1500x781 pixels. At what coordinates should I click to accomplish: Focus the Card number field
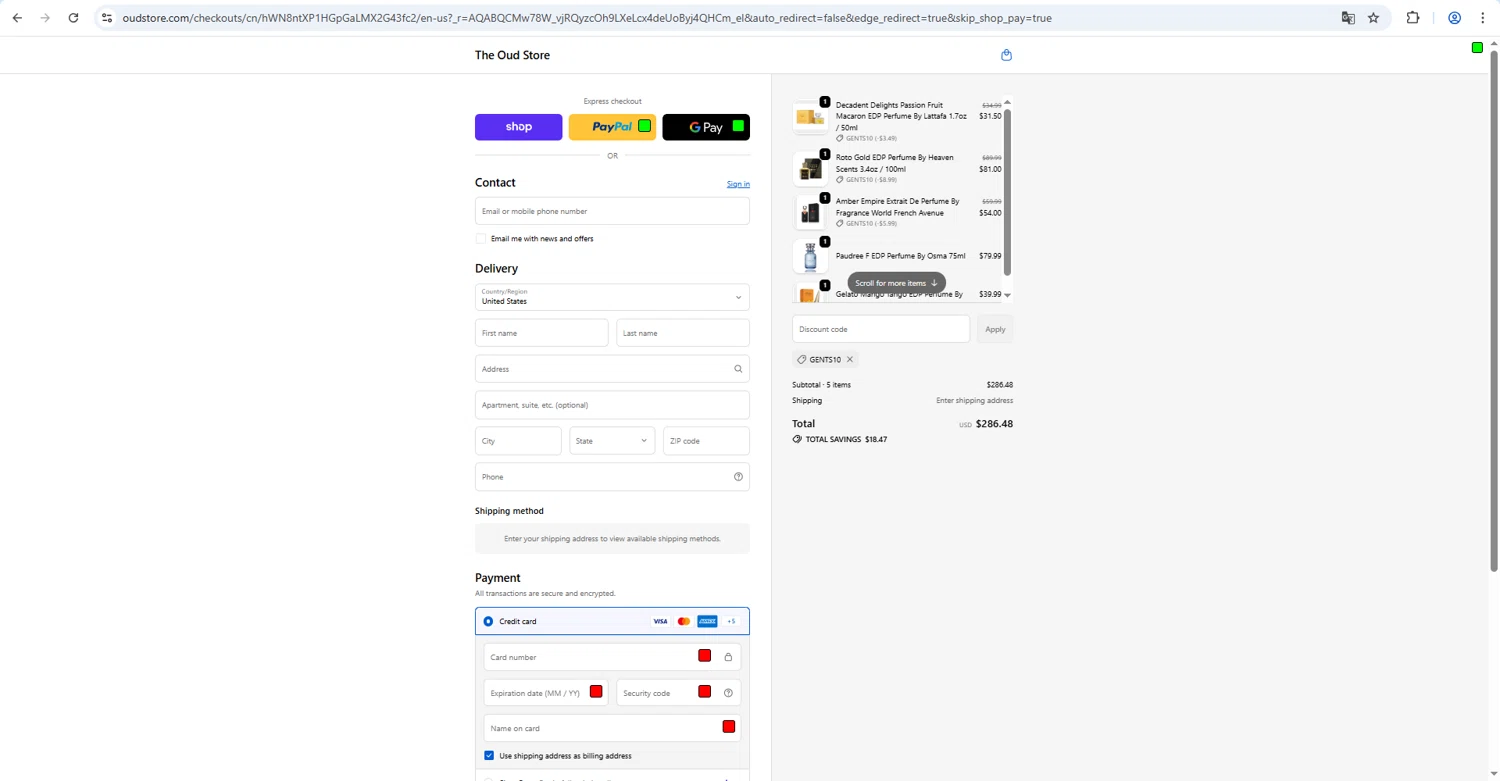pyautogui.click(x=612, y=657)
